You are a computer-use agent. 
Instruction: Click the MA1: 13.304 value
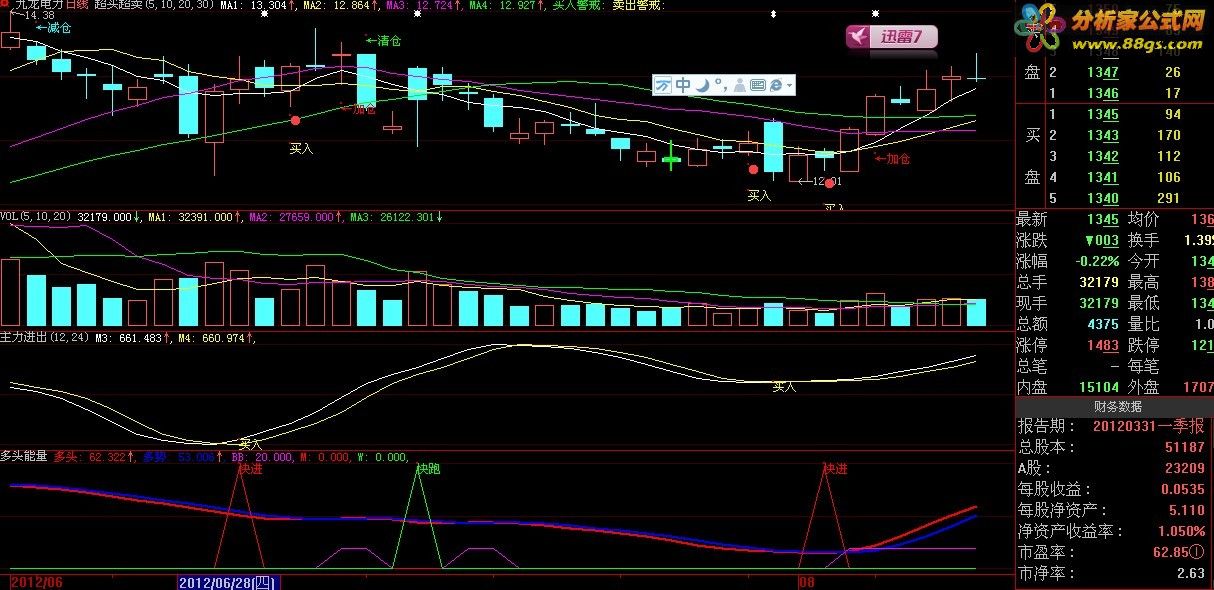tap(255, 7)
